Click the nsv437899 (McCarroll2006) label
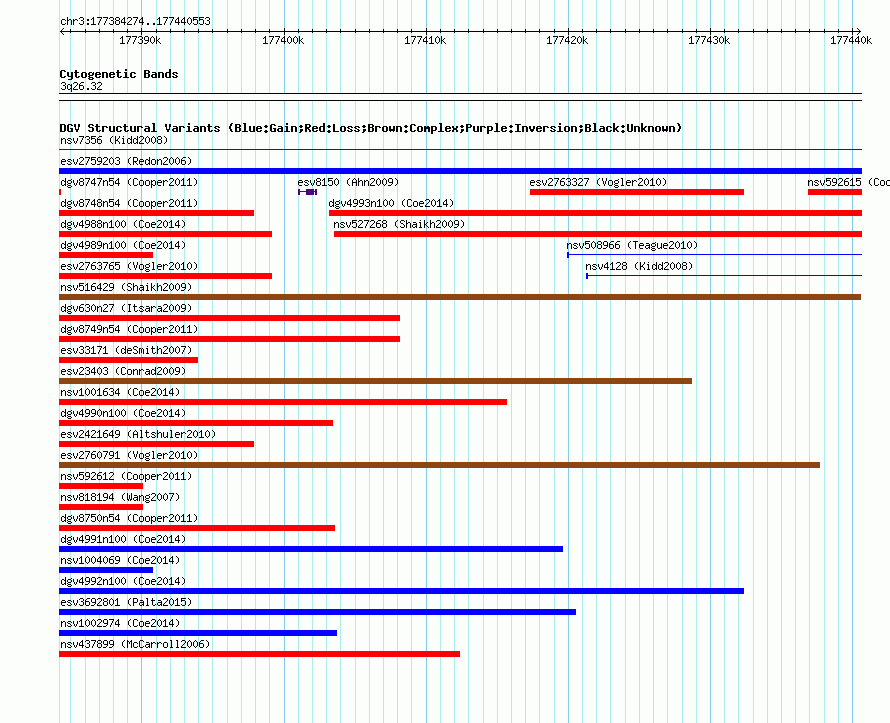 point(135,644)
